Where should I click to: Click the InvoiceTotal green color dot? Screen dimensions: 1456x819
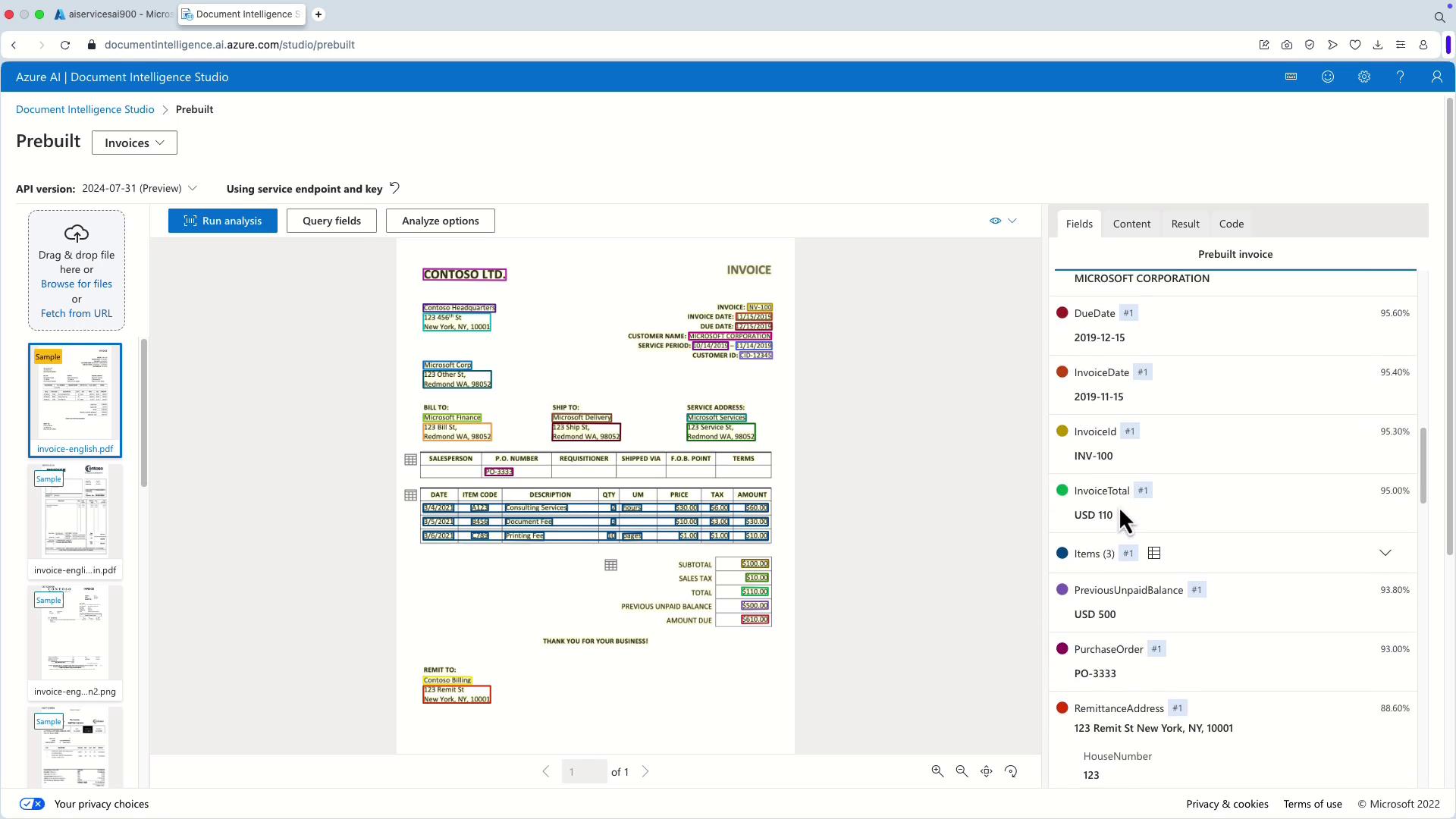click(1062, 491)
